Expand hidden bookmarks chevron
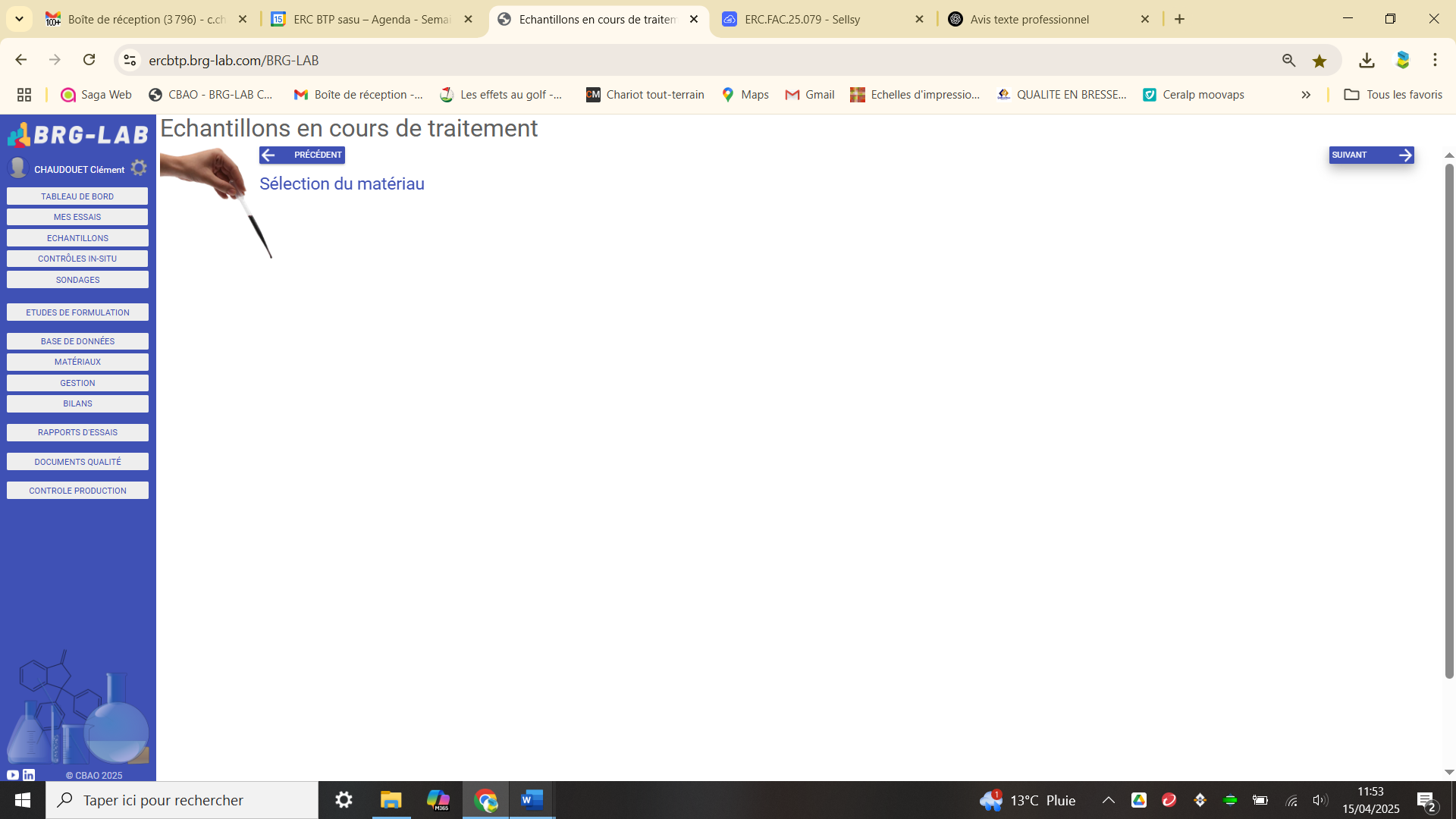1456x819 pixels. tap(1306, 95)
